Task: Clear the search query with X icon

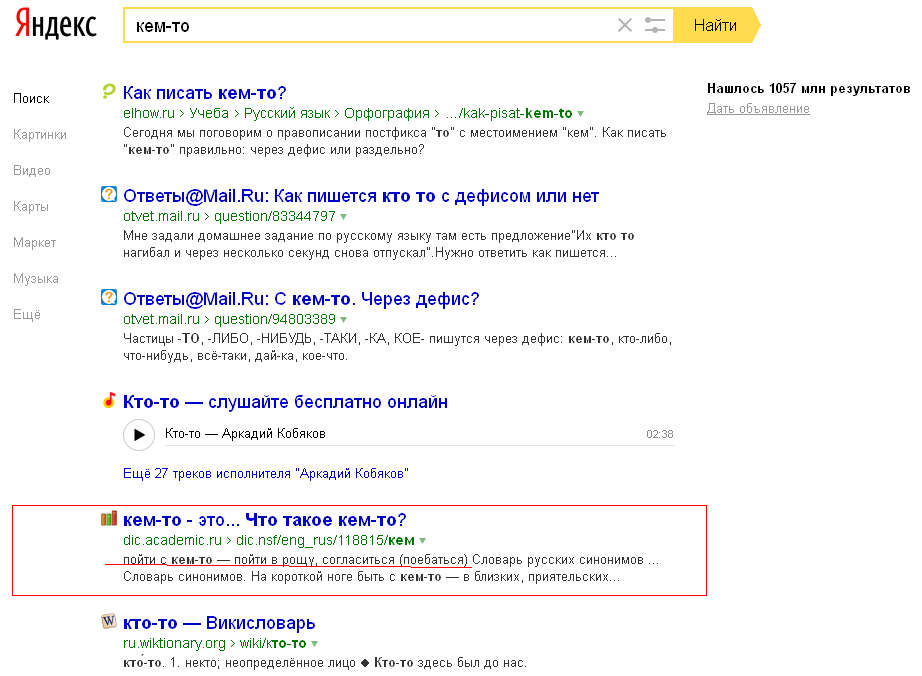Action: (625, 26)
